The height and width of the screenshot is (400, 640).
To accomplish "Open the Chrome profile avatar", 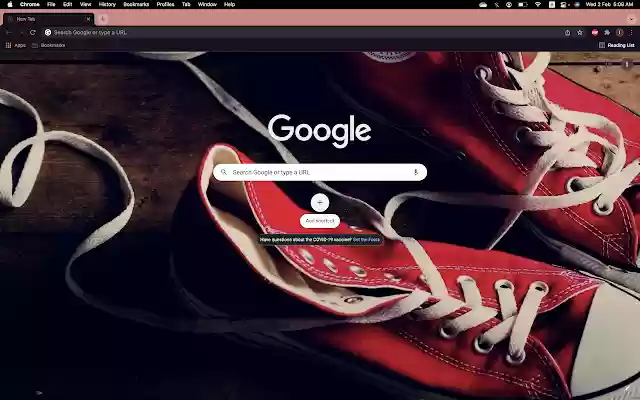I will click(x=620, y=33).
